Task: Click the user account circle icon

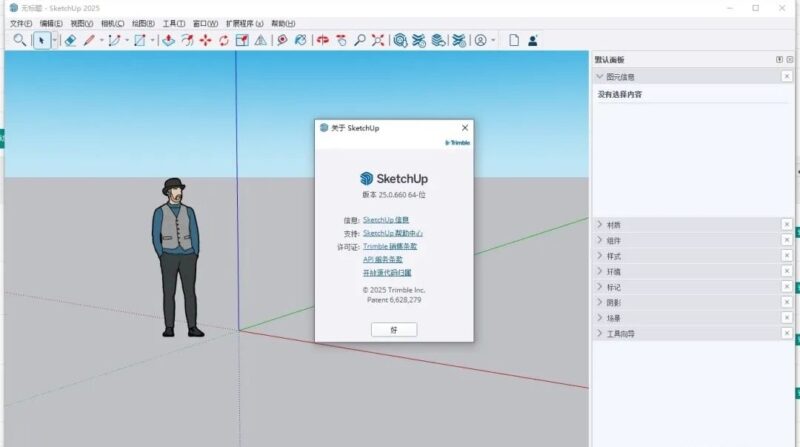Action: [481, 40]
